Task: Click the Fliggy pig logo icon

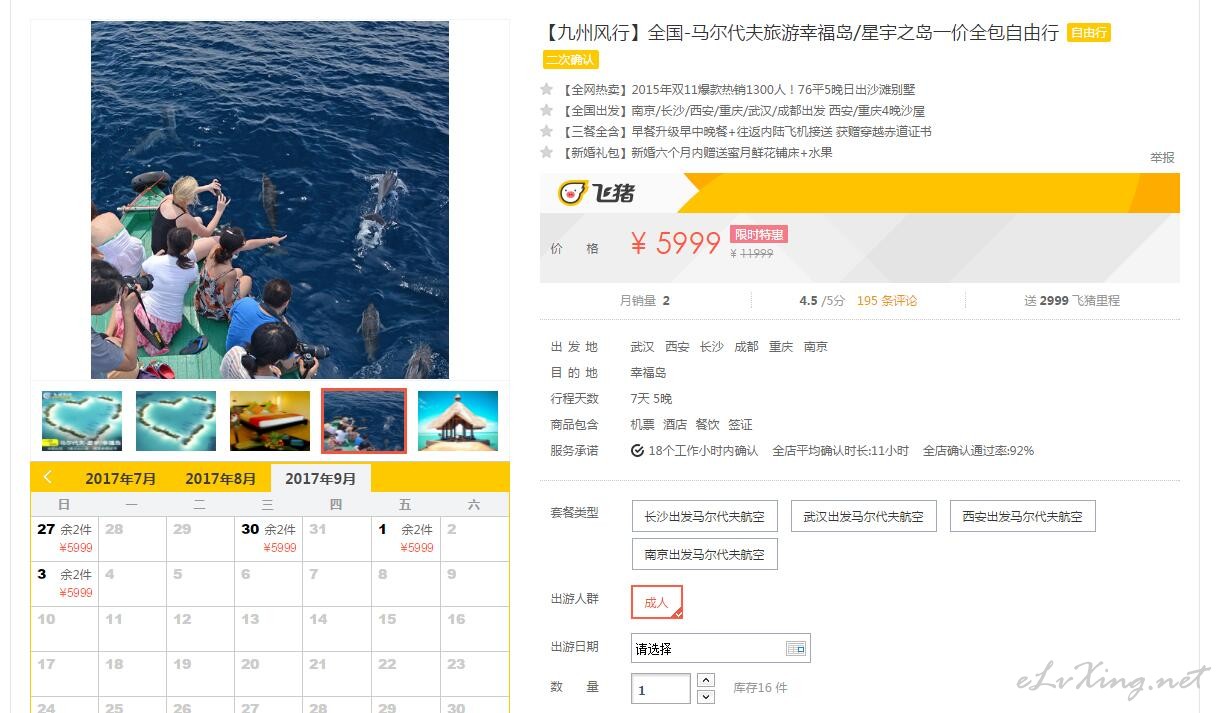Action: (x=573, y=193)
